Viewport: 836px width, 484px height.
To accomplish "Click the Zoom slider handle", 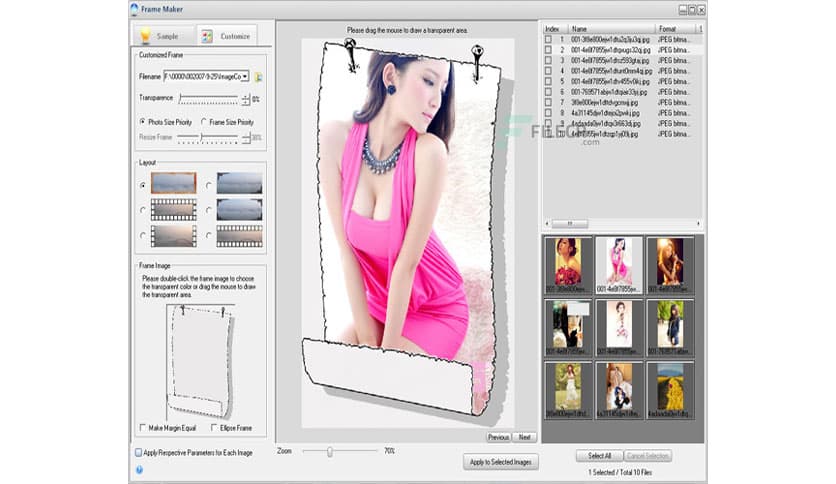I will [329, 452].
